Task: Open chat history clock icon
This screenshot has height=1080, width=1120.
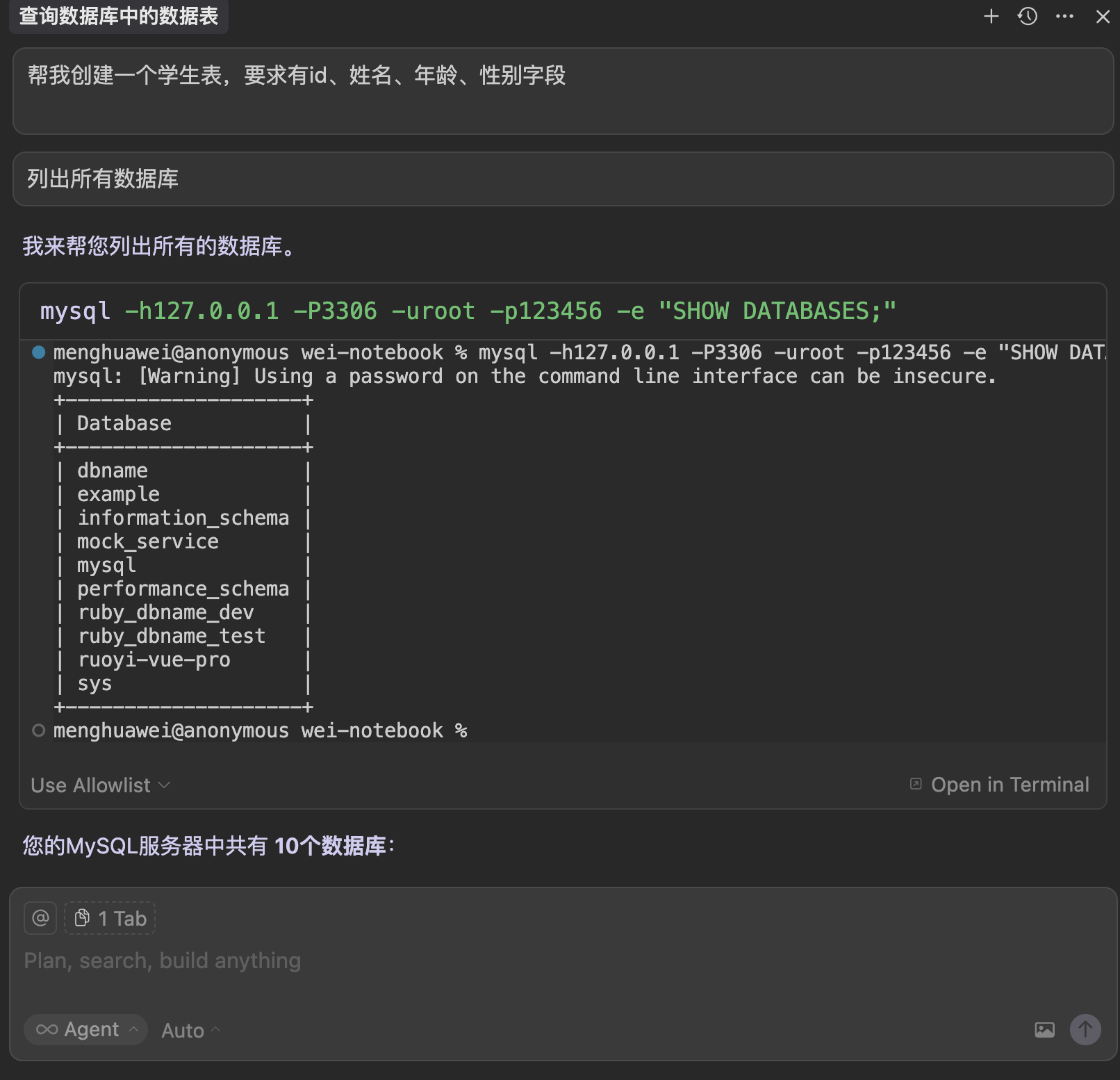Action: (1028, 16)
